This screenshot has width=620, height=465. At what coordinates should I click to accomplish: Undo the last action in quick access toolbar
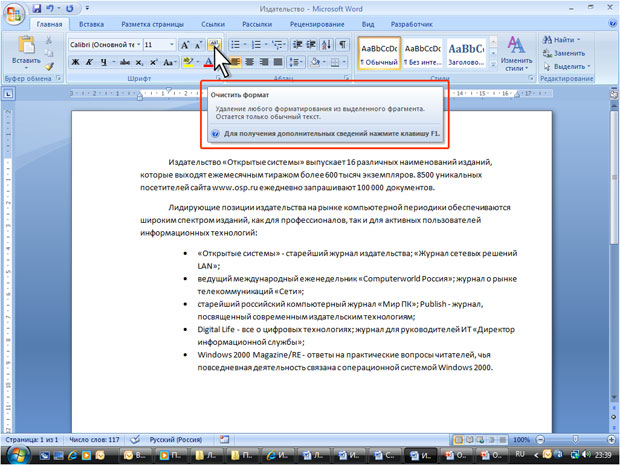pos(50,8)
